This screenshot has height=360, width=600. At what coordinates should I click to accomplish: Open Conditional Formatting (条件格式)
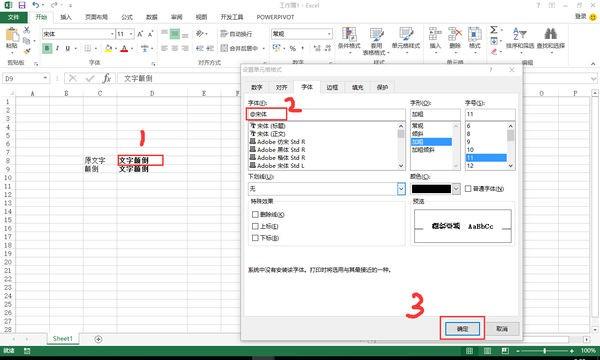point(349,40)
